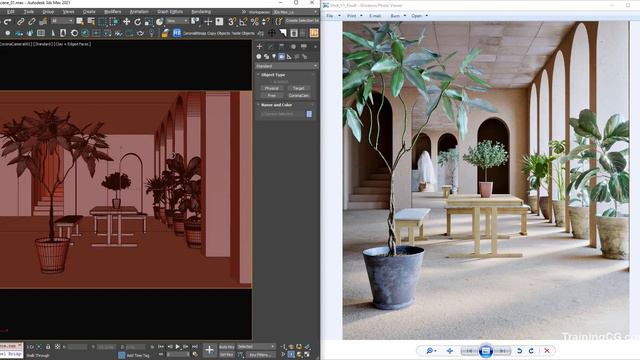Open the Rendering menu in 3ds Max
Screen dimensions: 640x360
(201, 12)
